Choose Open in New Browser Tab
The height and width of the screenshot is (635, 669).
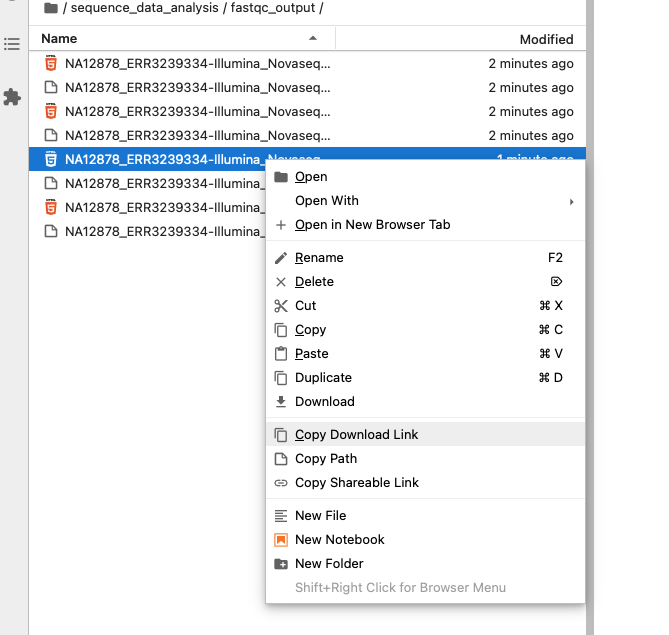[372, 225]
